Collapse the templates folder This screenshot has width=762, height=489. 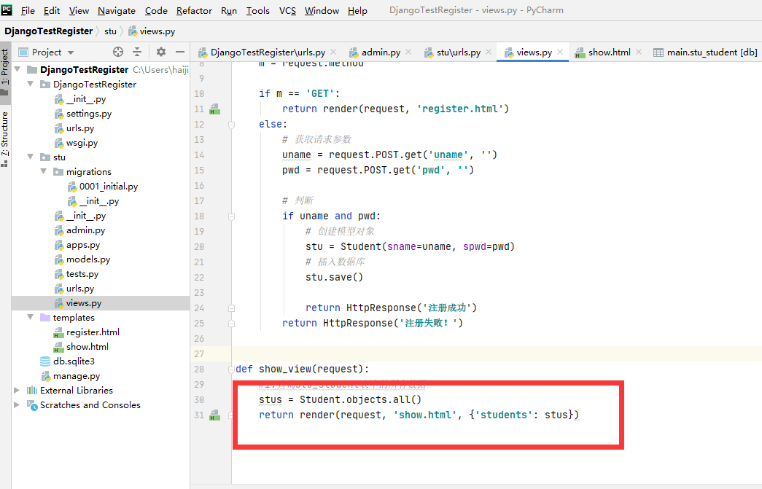pyautogui.click(x=31, y=317)
